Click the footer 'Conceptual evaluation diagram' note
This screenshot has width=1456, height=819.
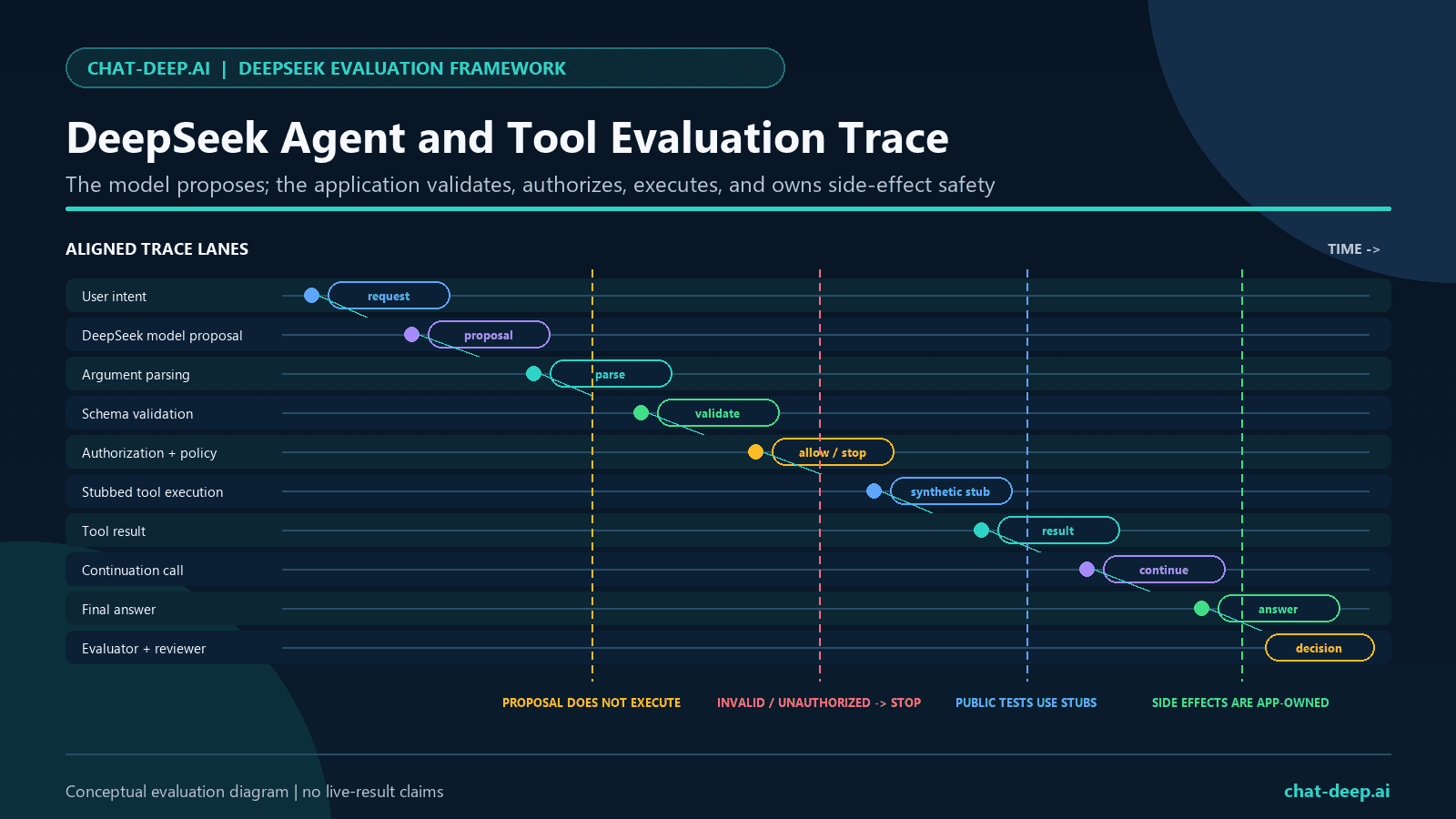(255, 792)
